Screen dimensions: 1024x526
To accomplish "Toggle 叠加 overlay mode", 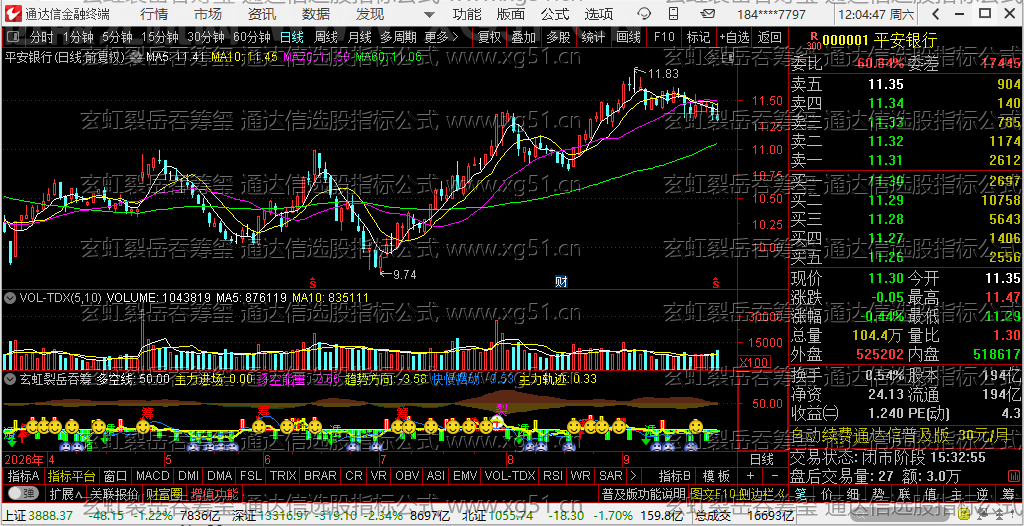I will (x=523, y=37).
